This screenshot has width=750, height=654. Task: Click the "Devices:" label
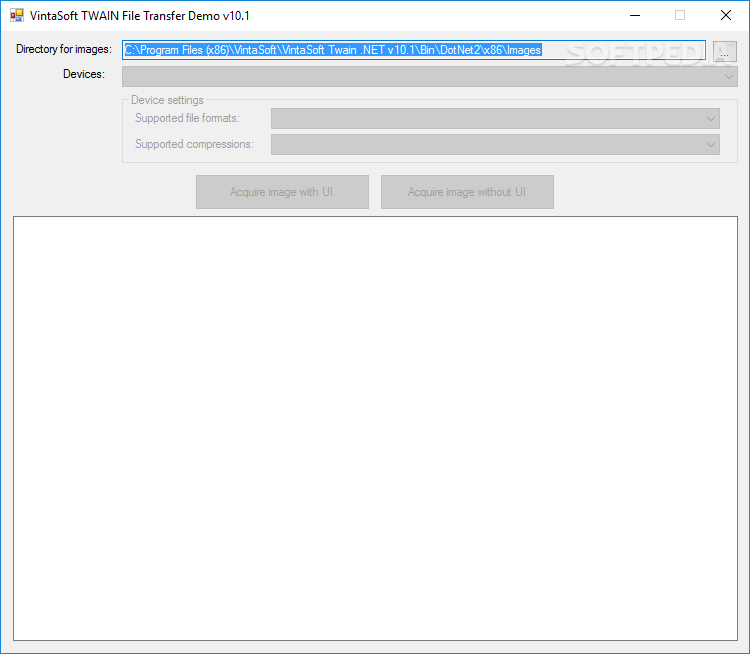point(84,74)
